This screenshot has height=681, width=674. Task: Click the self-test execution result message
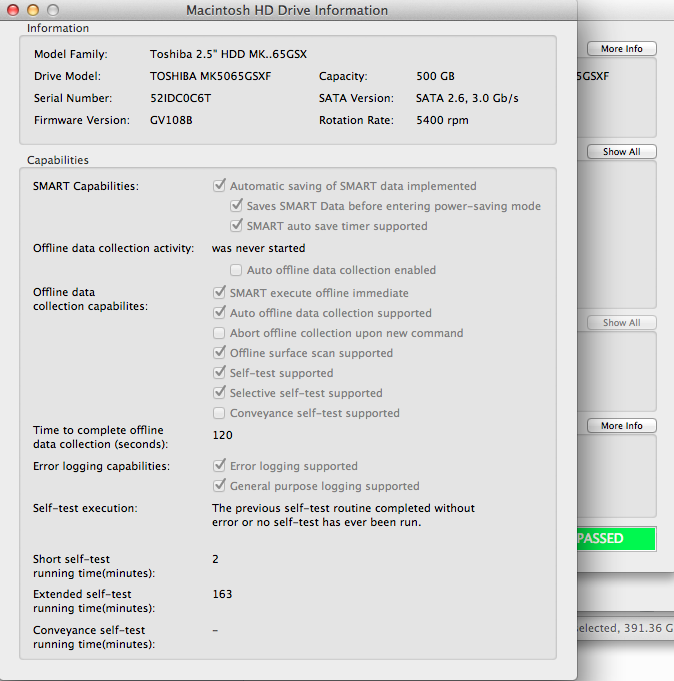coord(343,515)
